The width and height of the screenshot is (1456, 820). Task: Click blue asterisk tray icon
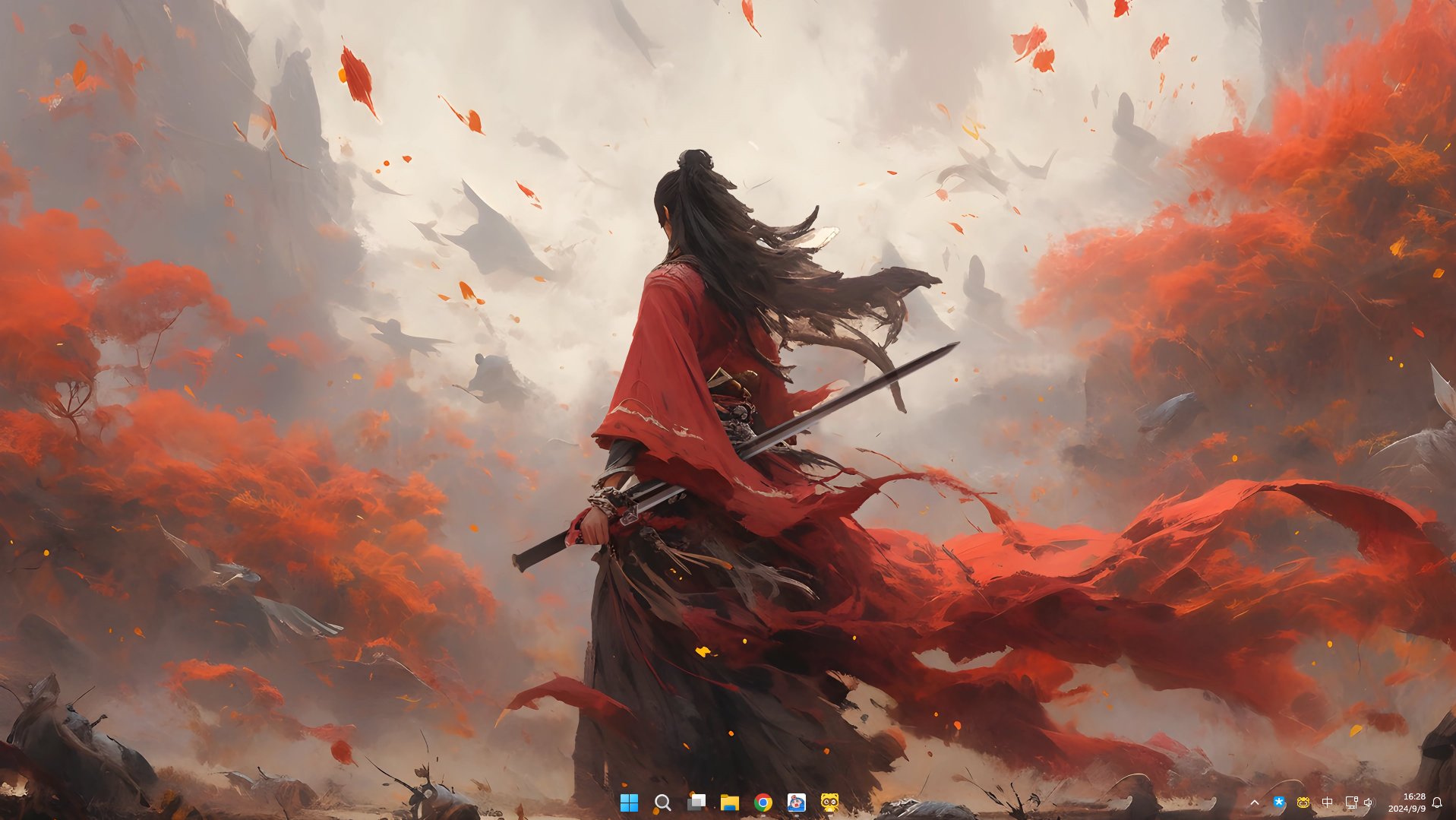(1279, 802)
